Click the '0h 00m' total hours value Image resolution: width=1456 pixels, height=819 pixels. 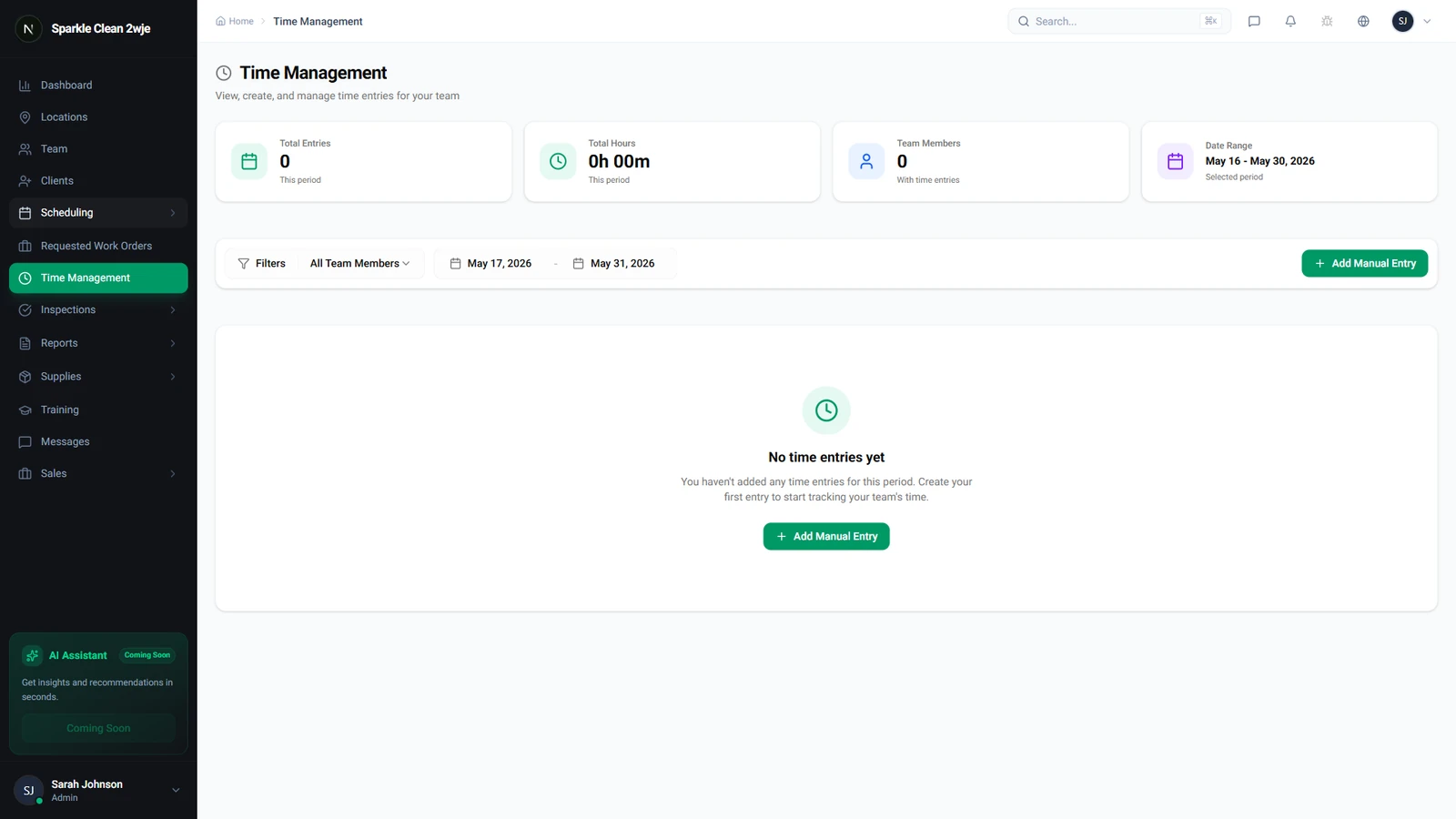click(619, 162)
